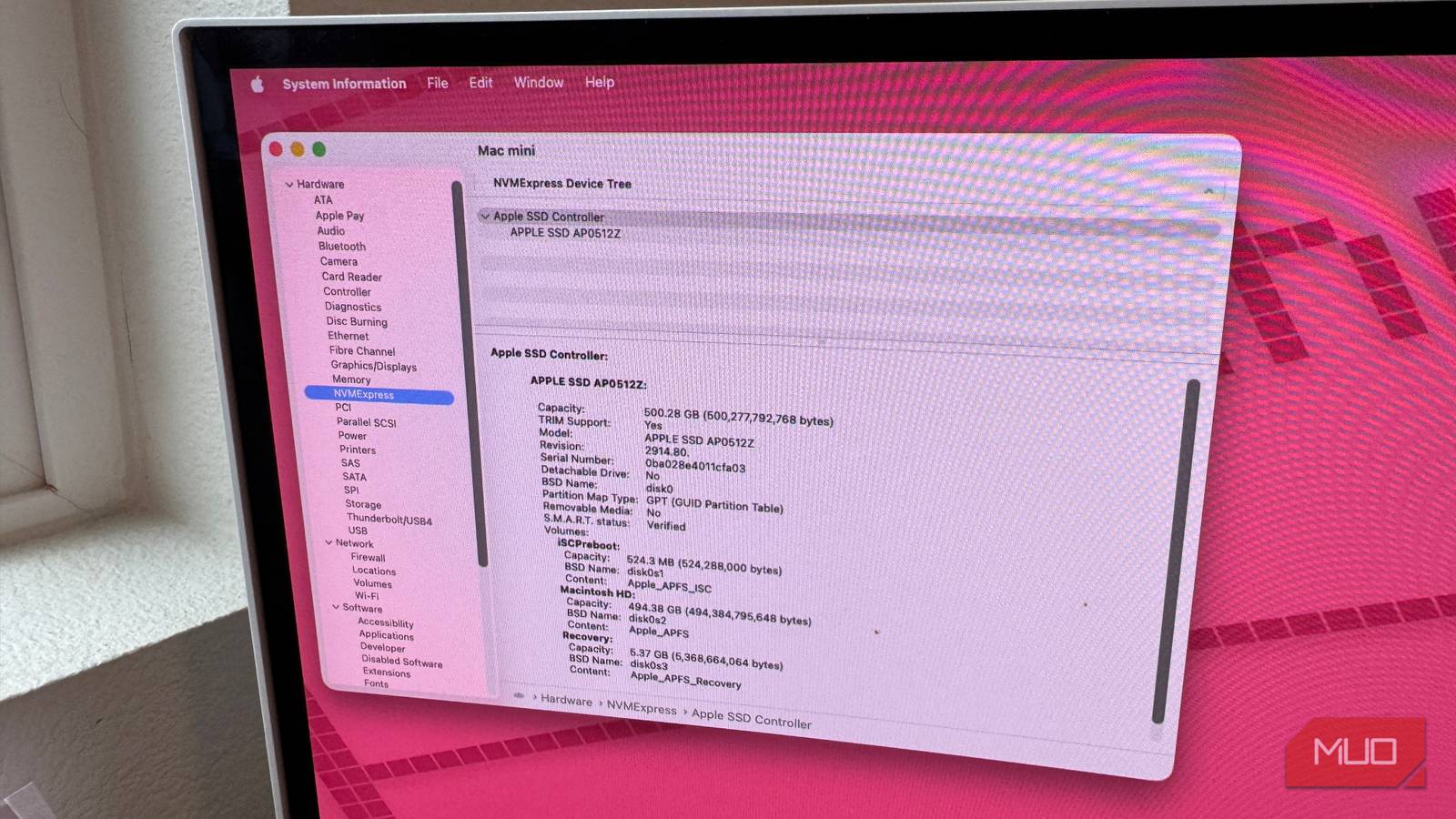The width and height of the screenshot is (1456, 819).
Task: Select SATA in the sidebar
Action: click(354, 477)
